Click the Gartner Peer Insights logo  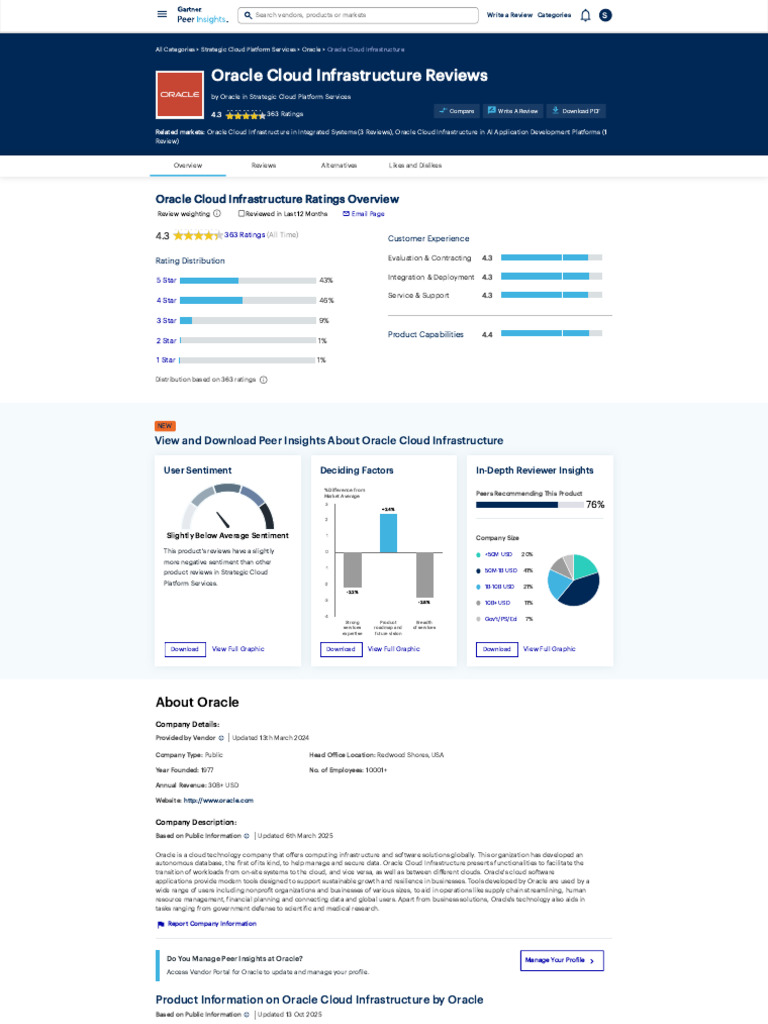tap(202, 14)
